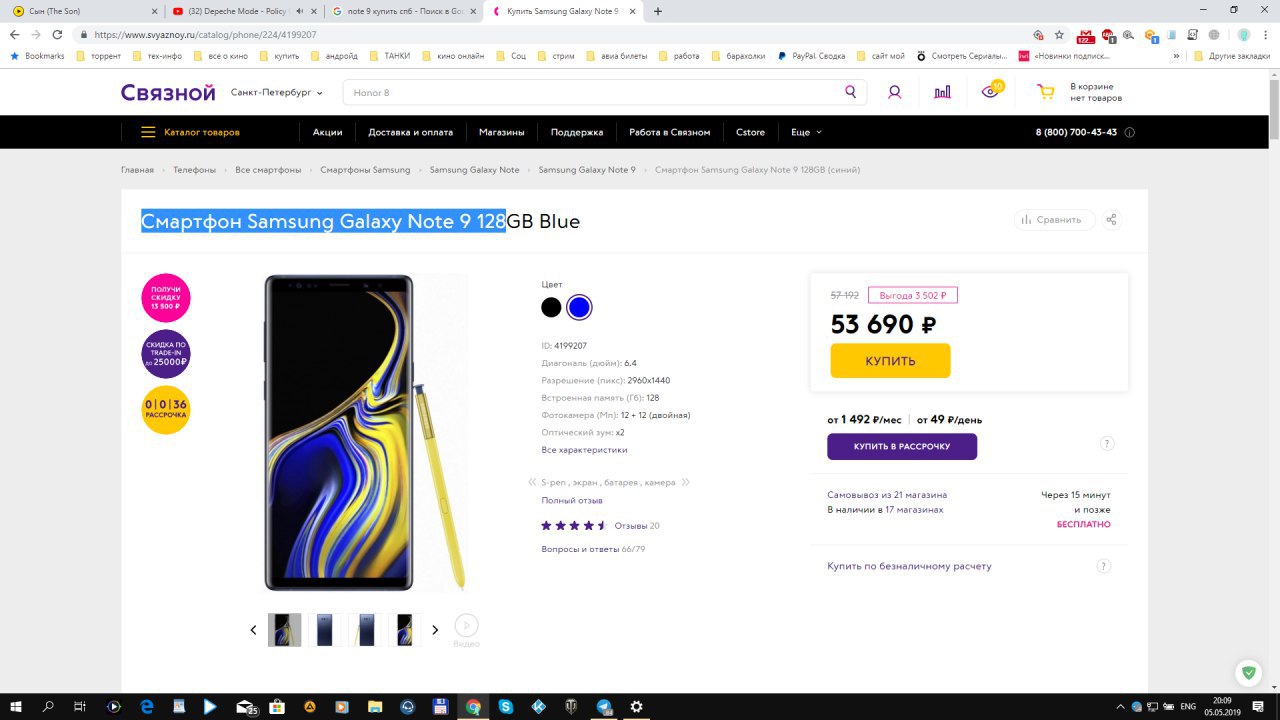Screen dimensions: 1280x720
Task: Click the purple Trade-in discount badge
Action: pyautogui.click(x=165, y=354)
